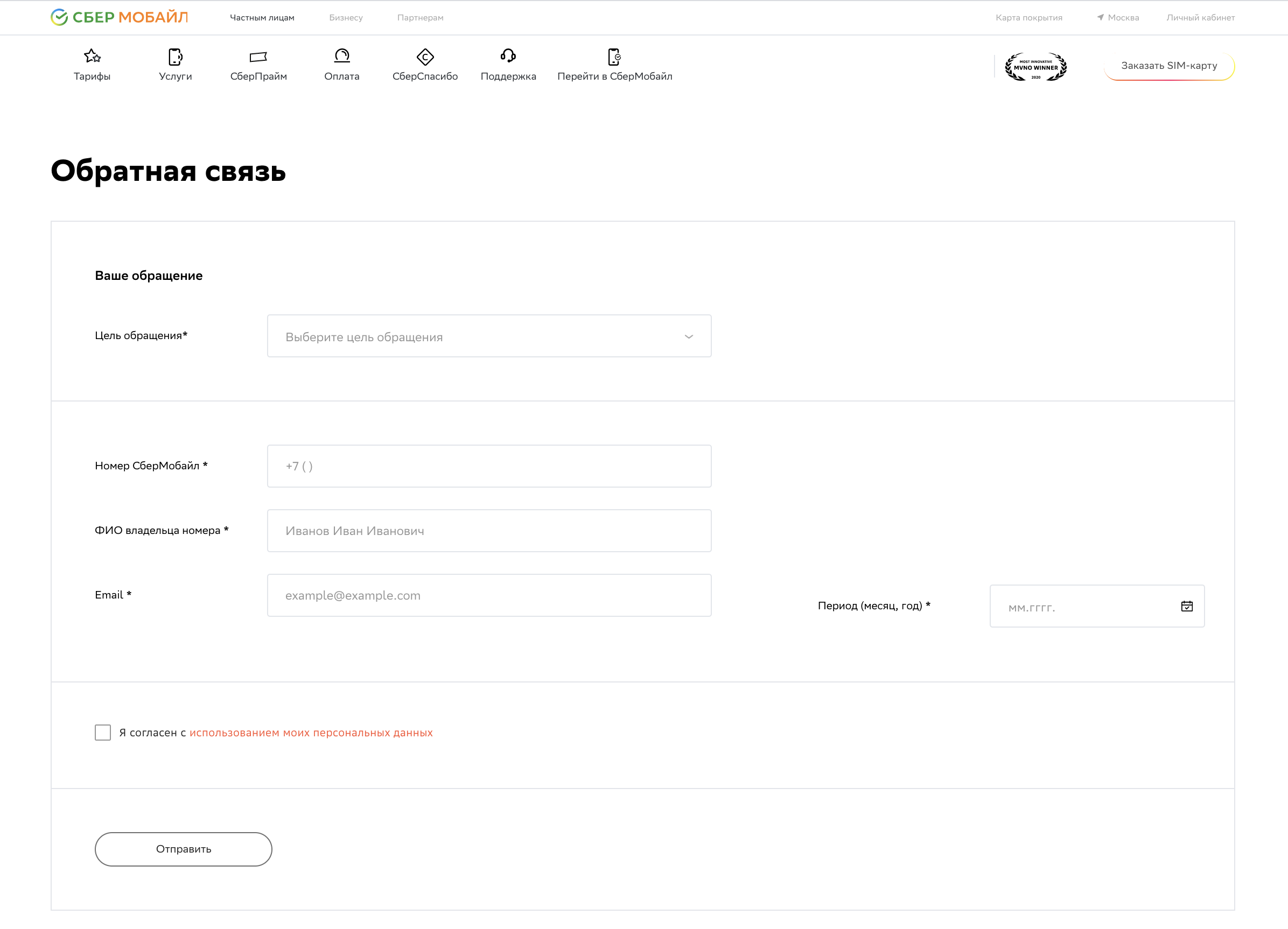The height and width of the screenshot is (929, 1288).
Task: Click Перейти в СберМобайл phone icon
Action: tap(614, 56)
